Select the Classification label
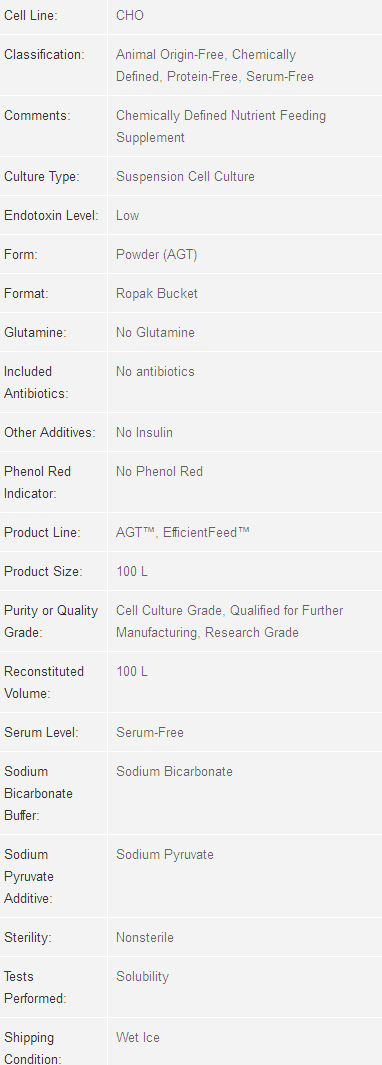This screenshot has width=382, height=1065. 44,54
